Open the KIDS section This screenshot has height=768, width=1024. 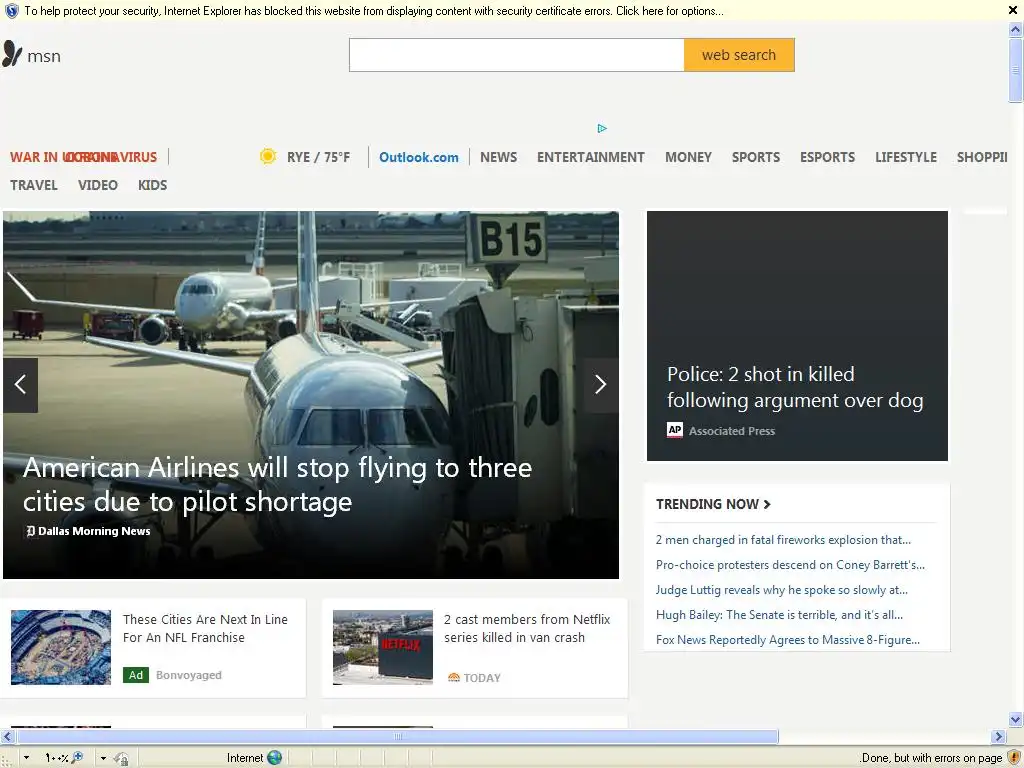pyautogui.click(x=152, y=185)
